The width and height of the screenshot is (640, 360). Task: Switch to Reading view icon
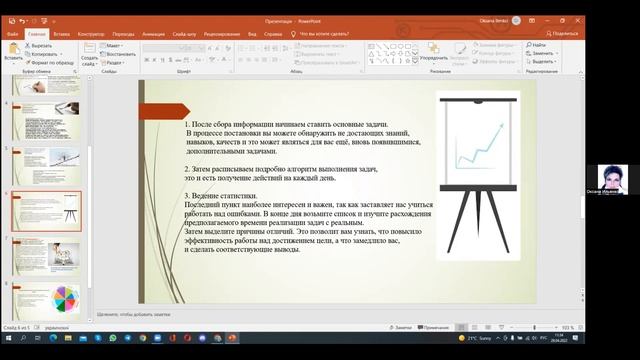tap(488, 327)
